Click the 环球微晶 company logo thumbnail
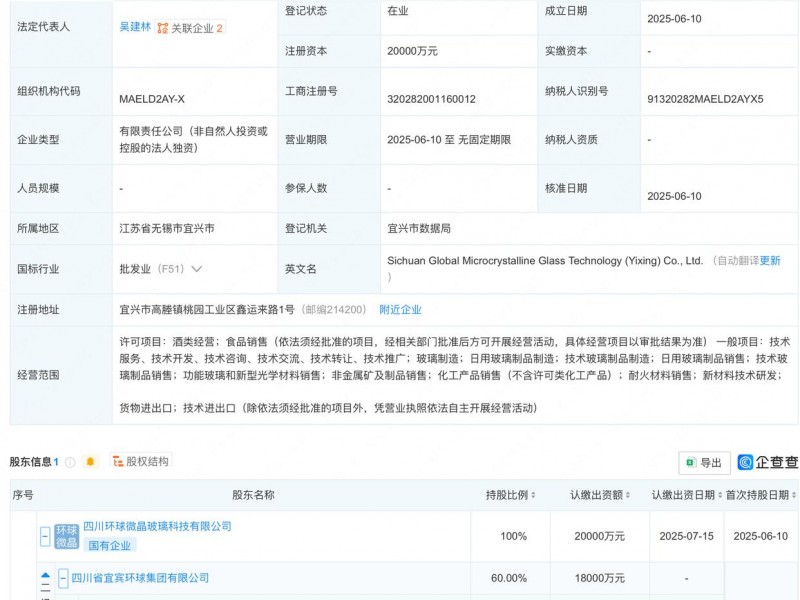The height and width of the screenshot is (600, 800). 66,536
